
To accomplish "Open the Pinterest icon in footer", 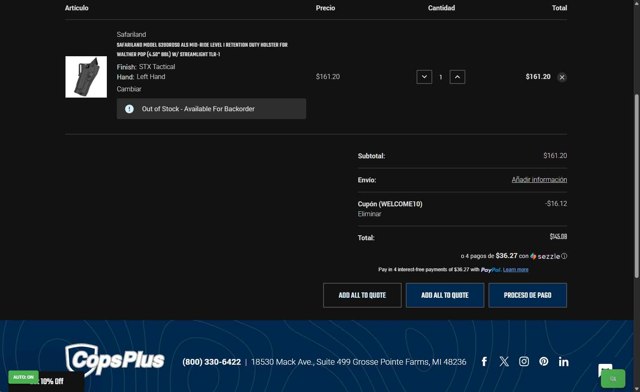I will pos(544,361).
